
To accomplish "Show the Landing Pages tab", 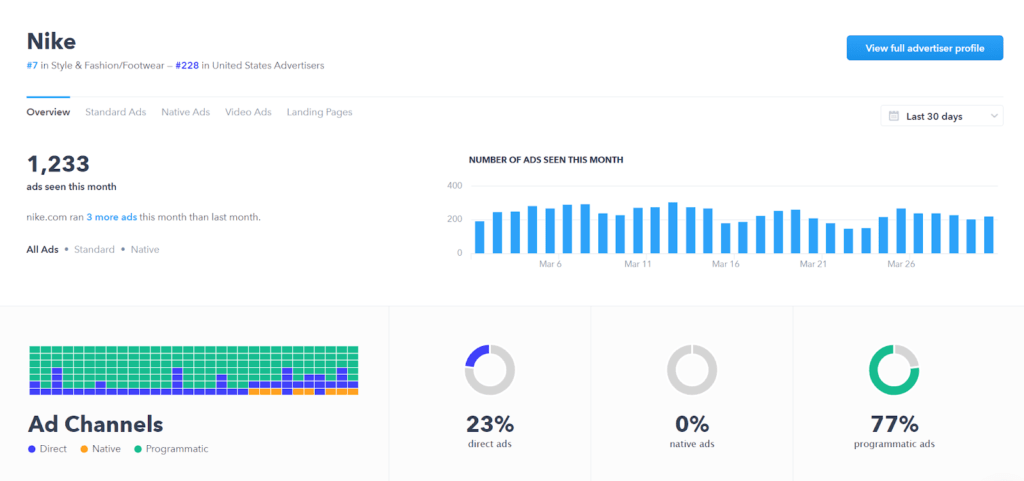I will point(319,112).
